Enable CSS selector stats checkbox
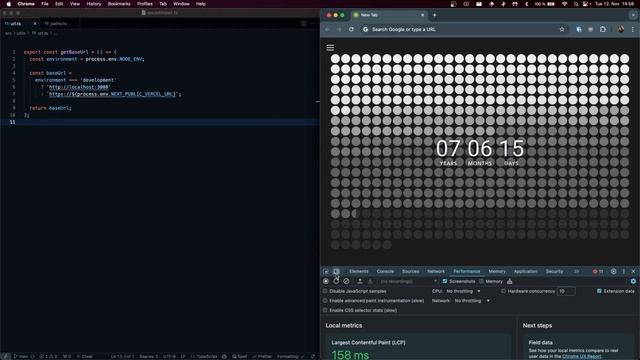Image resolution: width=640 pixels, height=360 pixels. (x=325, y=310)
